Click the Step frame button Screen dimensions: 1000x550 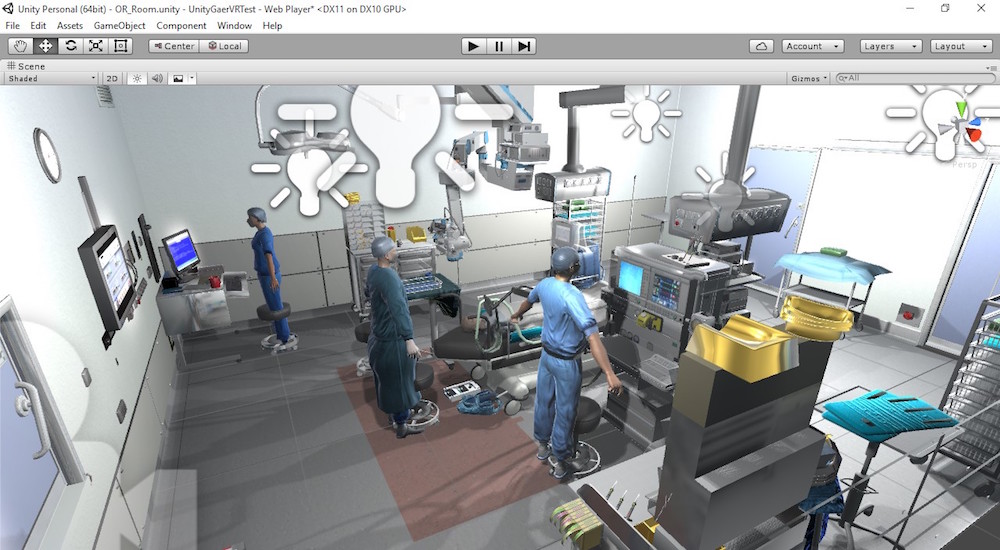coord(524,46)
